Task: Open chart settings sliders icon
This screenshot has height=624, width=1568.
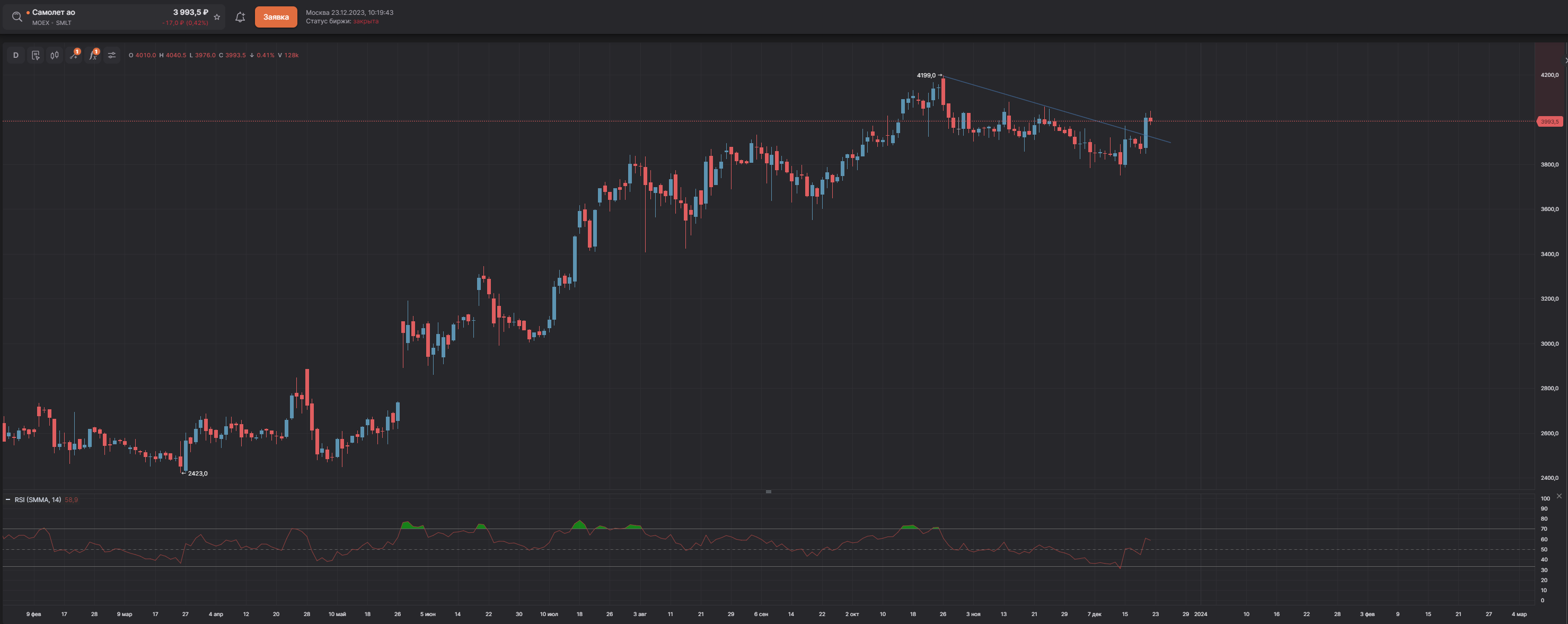Action: point(112,55)
